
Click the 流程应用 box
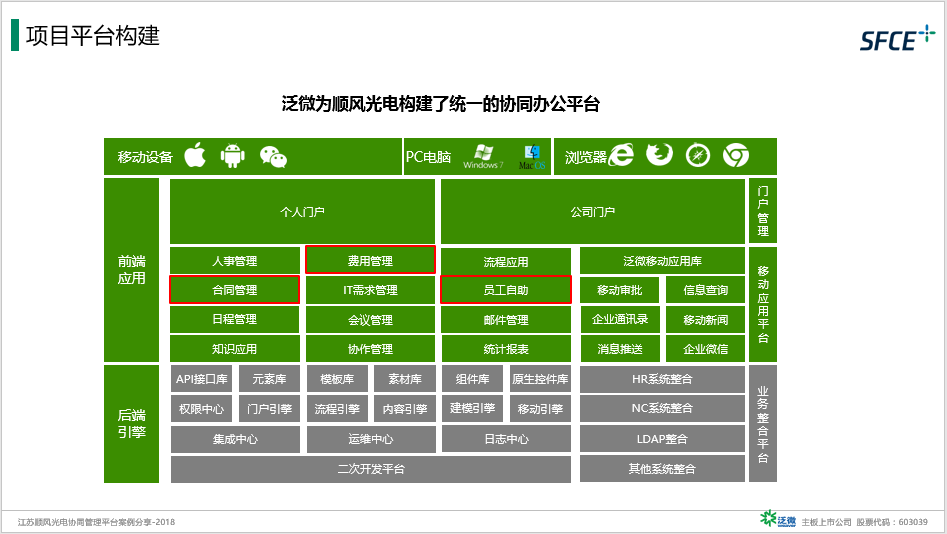pyautogui.click(x=506, y=261)
